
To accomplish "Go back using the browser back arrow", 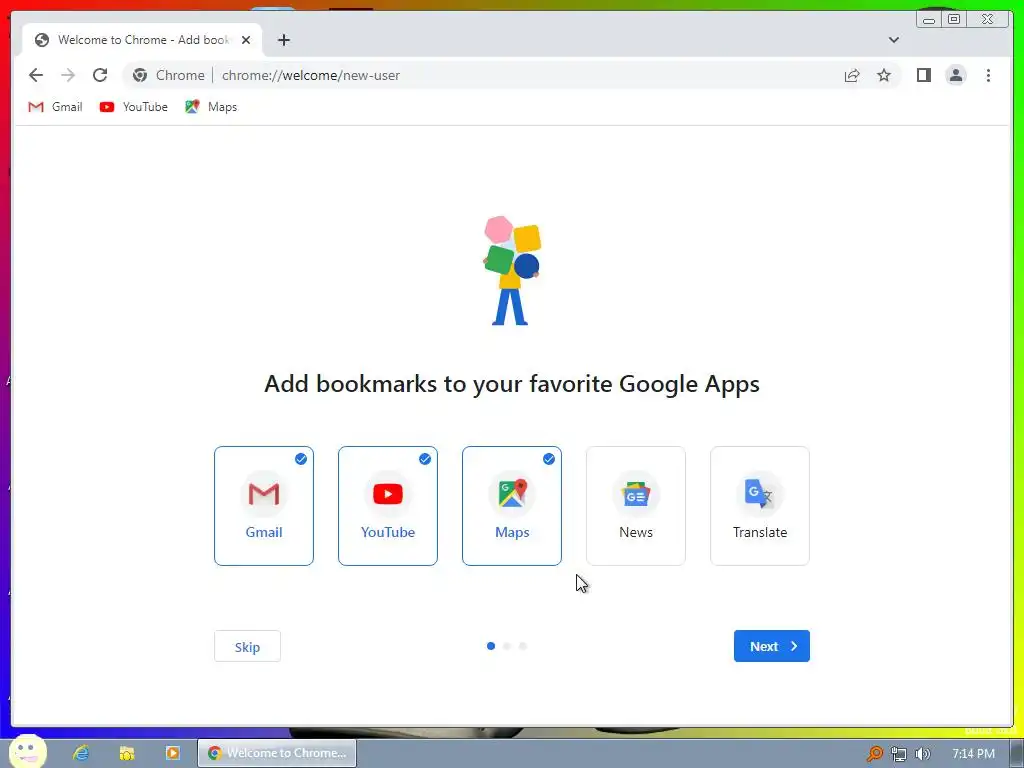I will [36, 75].
